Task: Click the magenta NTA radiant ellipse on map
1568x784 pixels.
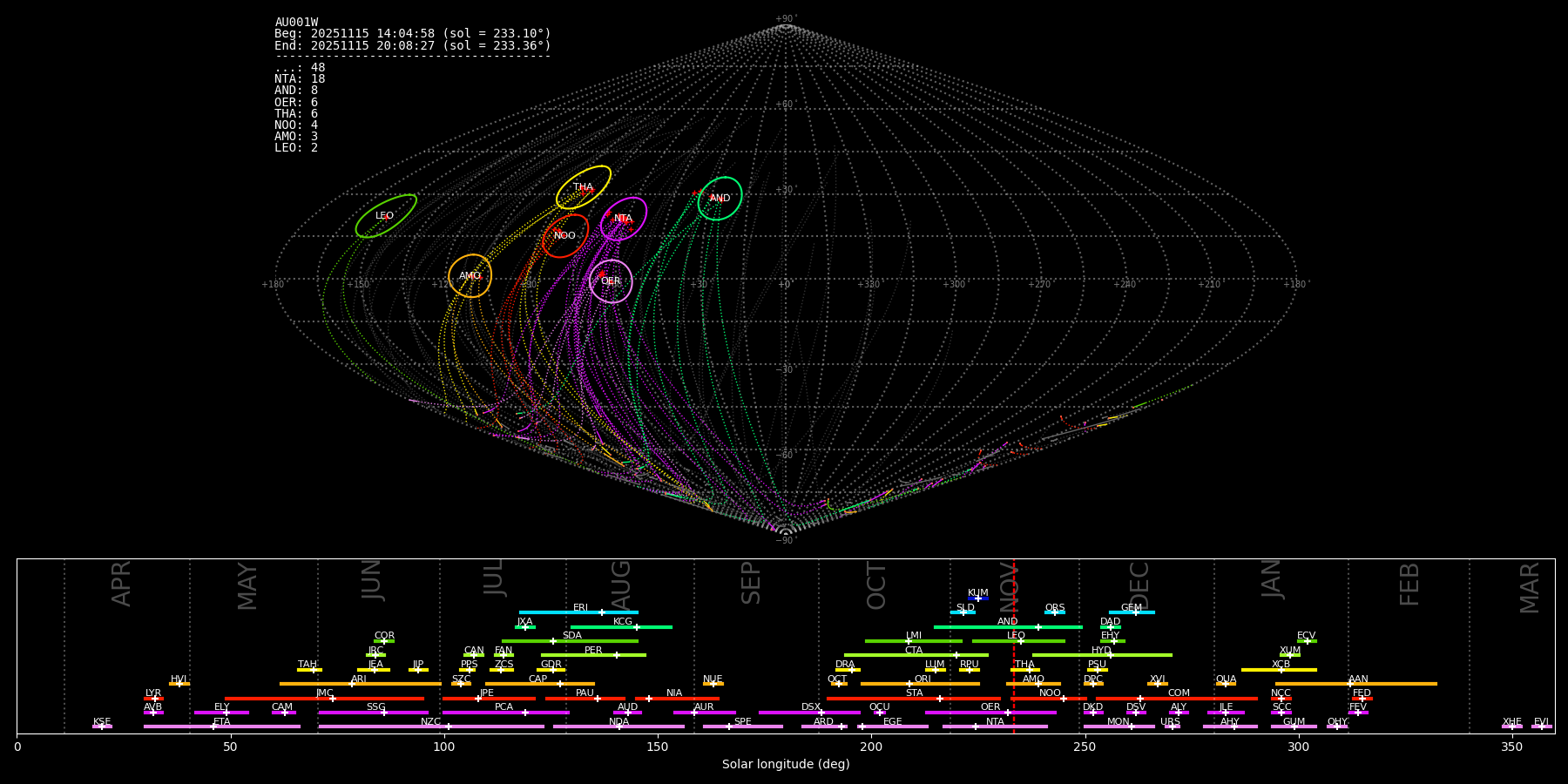Action: click(623, 219)
